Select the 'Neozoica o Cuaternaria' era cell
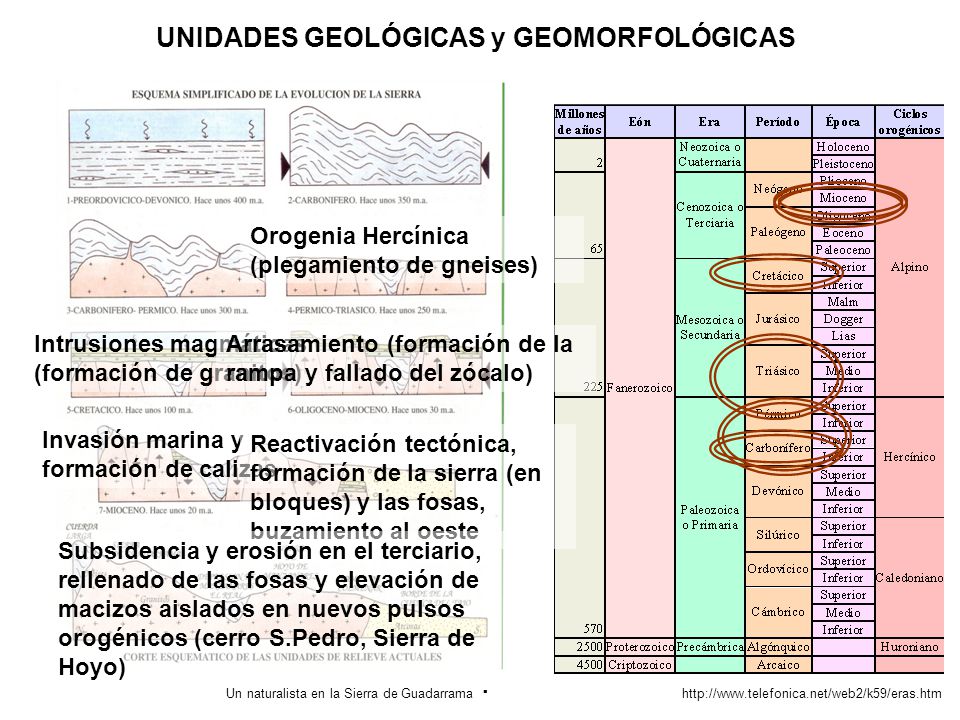 tap(710, 155)
